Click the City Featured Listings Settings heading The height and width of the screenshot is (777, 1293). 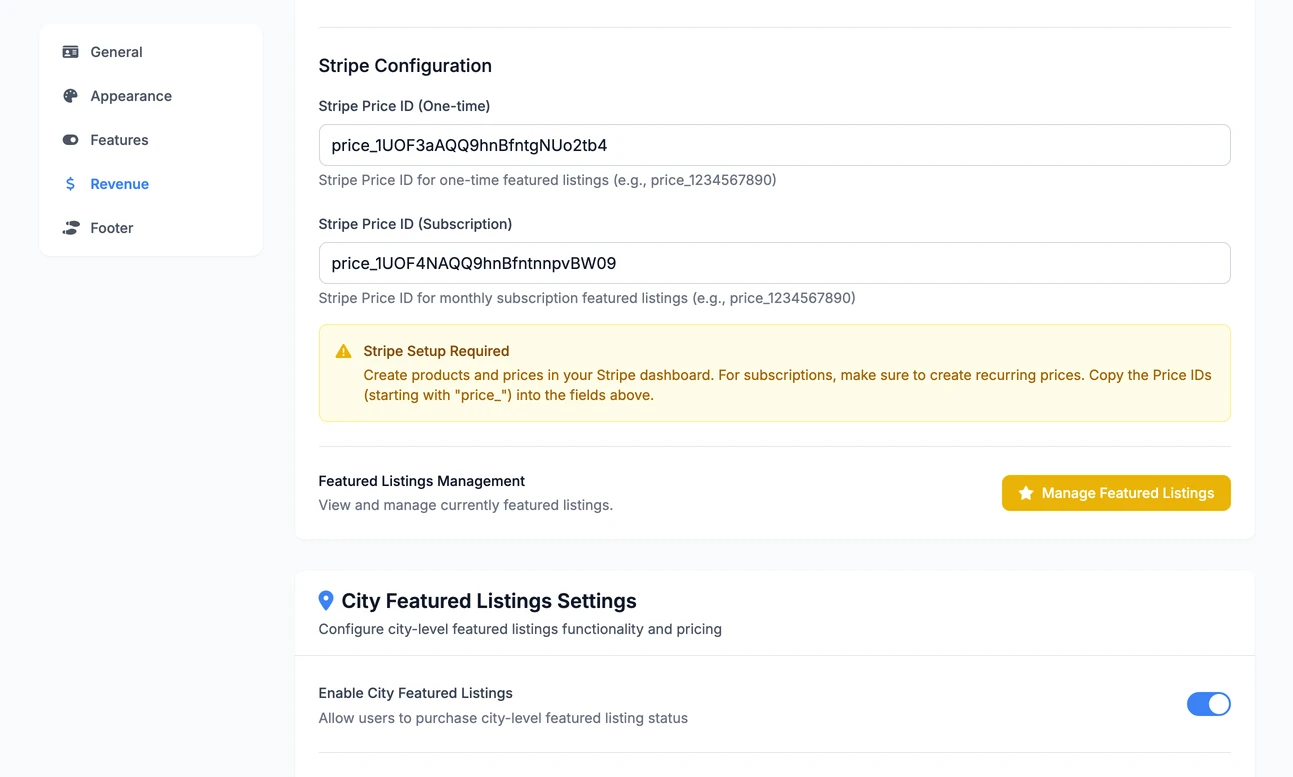(x=489, y=601)
